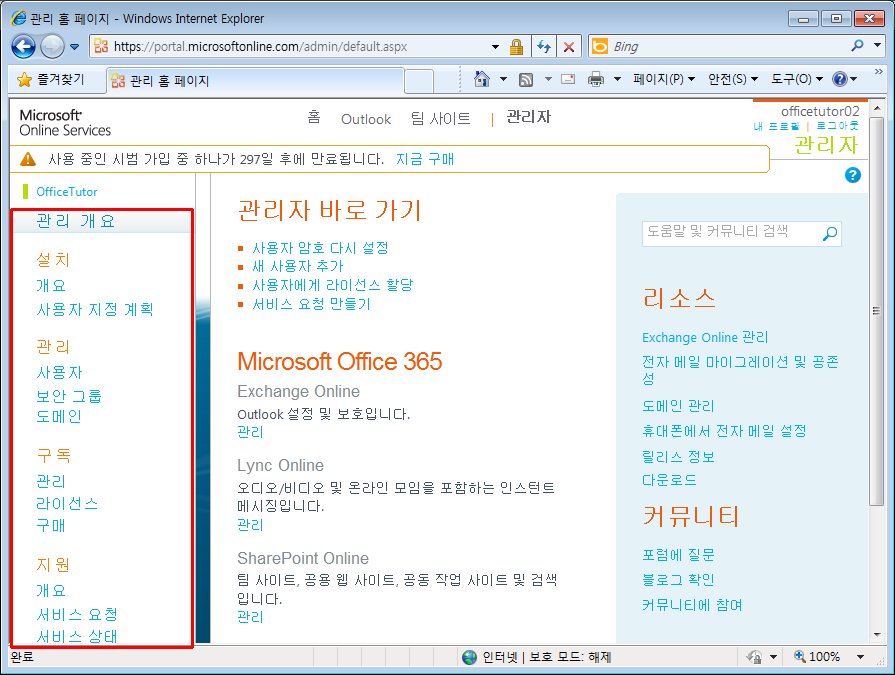Click the read mail envelope icon
Image resolution: width=895 pixels, height=675 pixels.
tap(568, 79)
